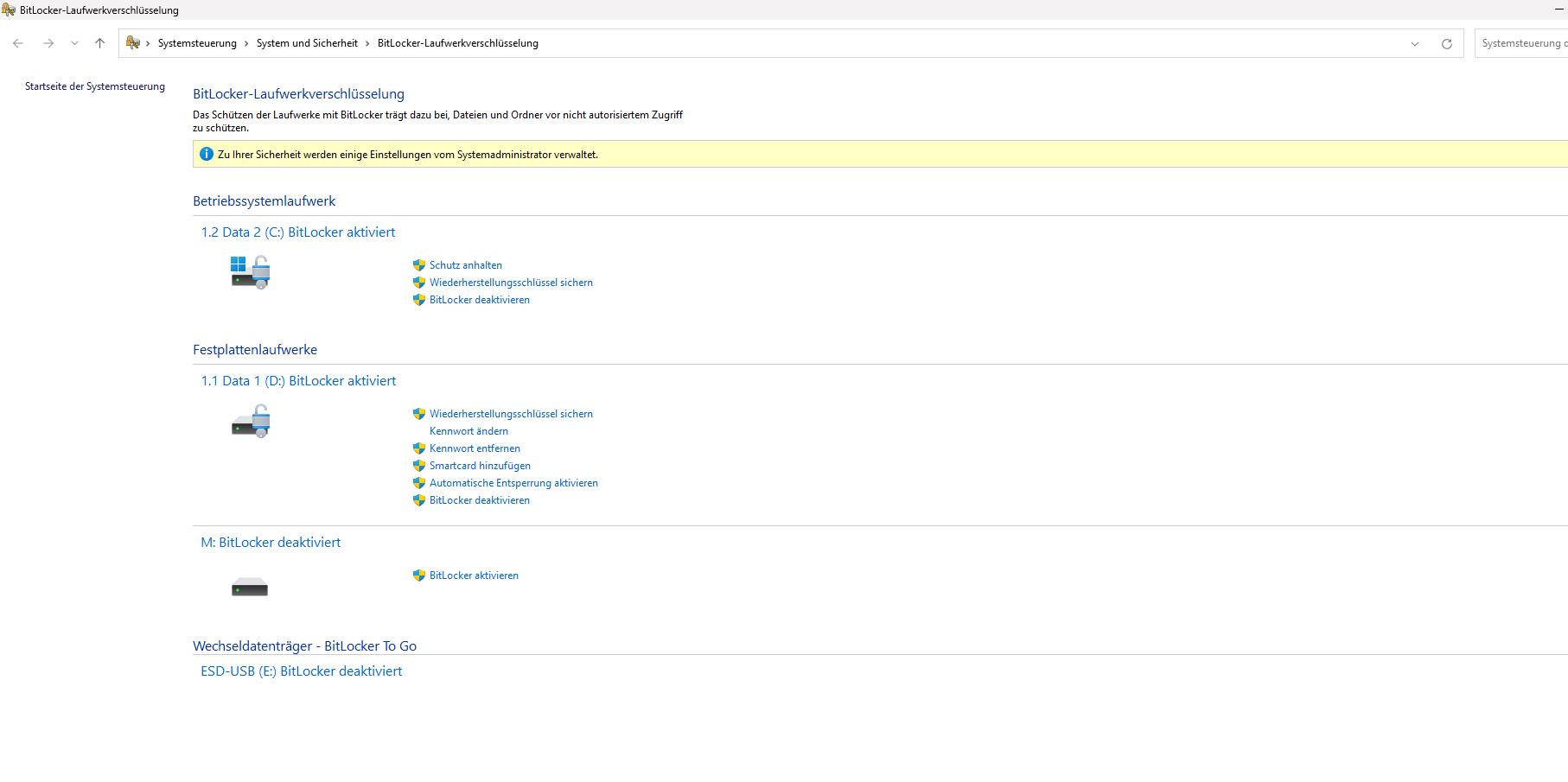Image resolution: width=1568 pixels, height=782 pixels.
Task: Click shield beside Kennwort entfernen
Action: pyautogui.click(x=419, y=448)
